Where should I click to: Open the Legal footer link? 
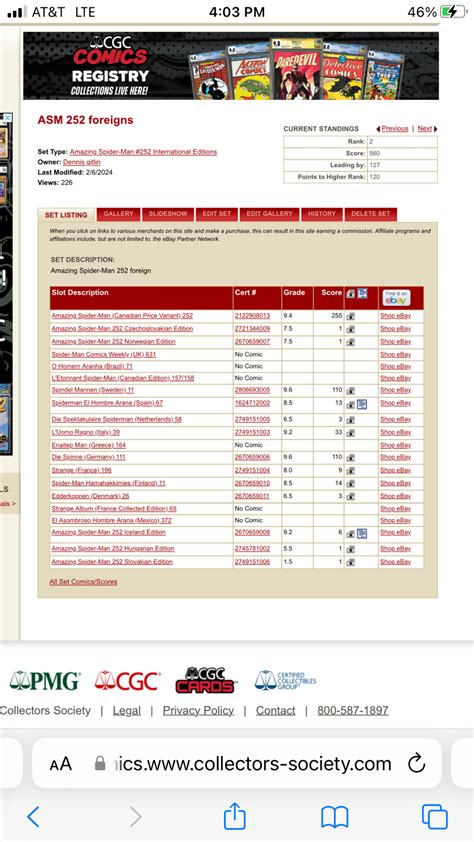click(127, 710)
